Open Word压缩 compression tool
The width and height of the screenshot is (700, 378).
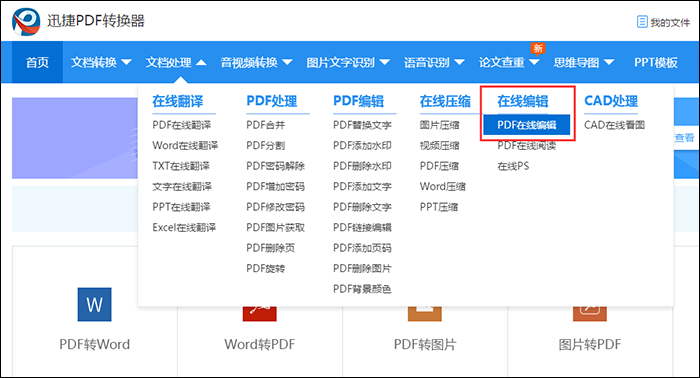coord(442,187)
